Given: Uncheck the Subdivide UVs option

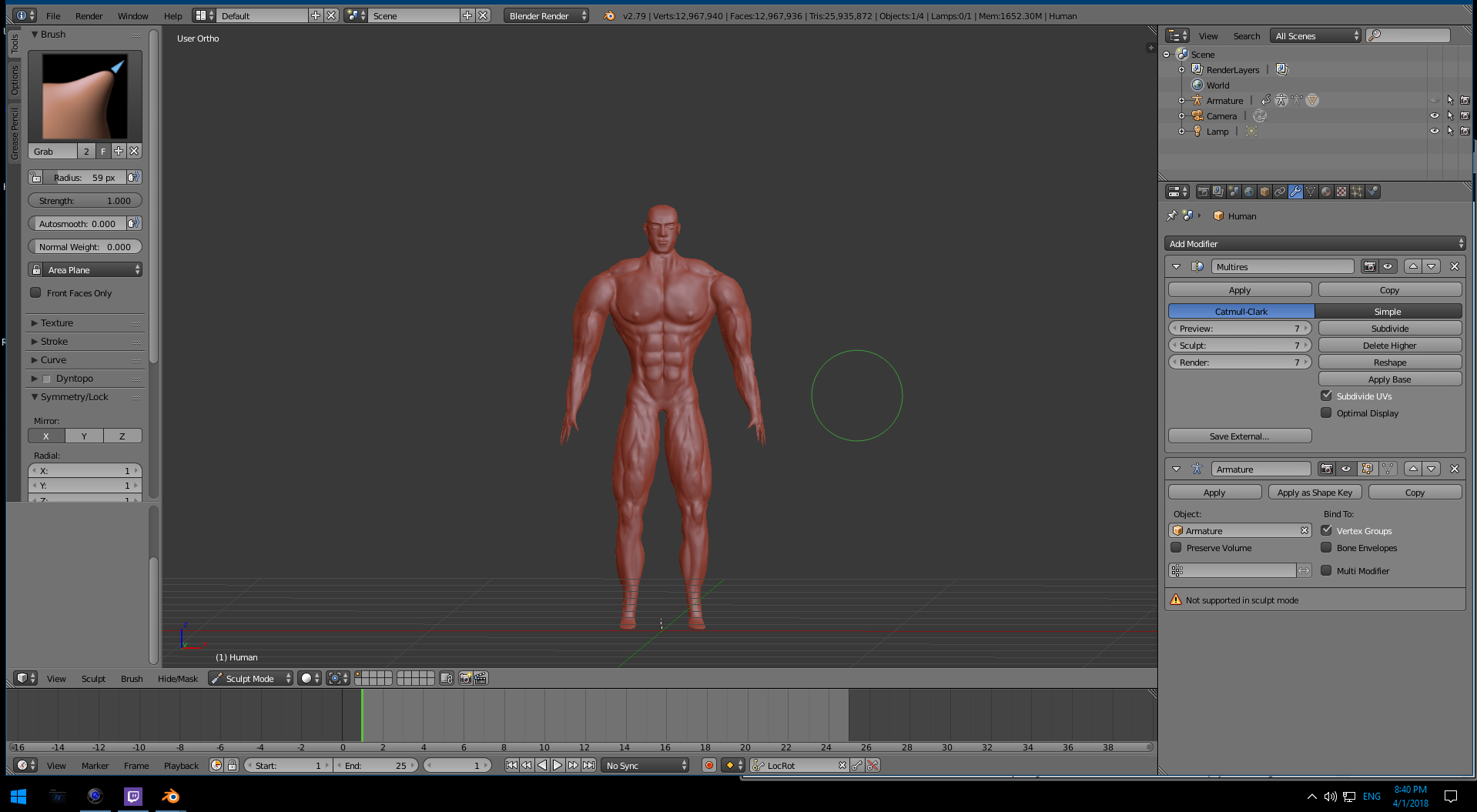Looking at the screenshot, I should [1326, 396].
